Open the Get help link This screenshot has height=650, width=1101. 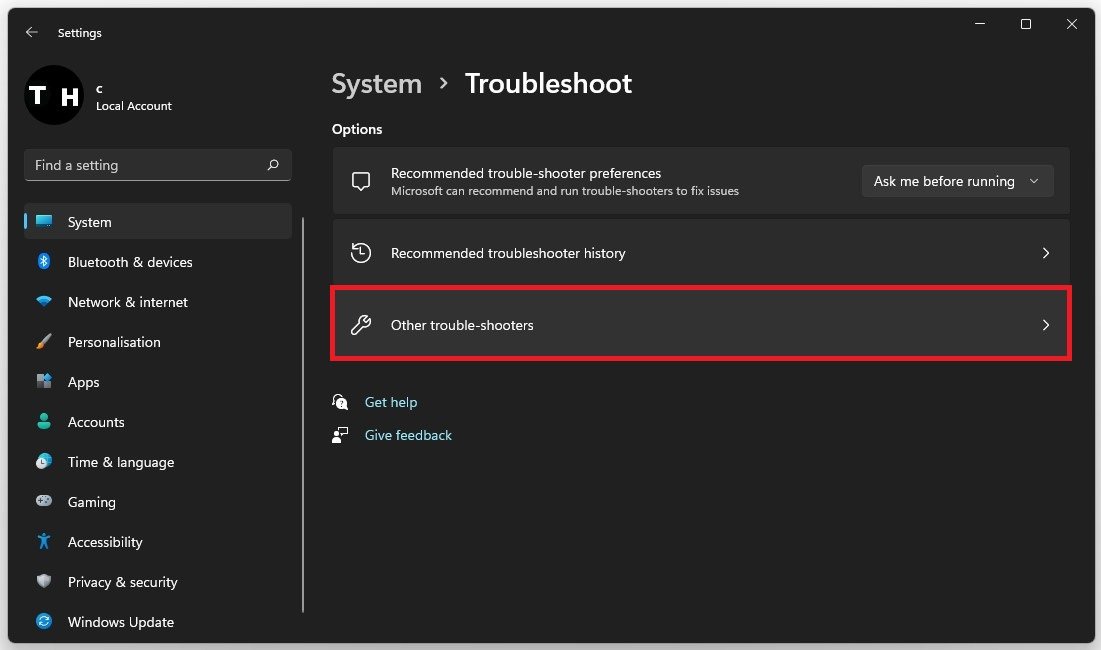(x=391, y=402)
